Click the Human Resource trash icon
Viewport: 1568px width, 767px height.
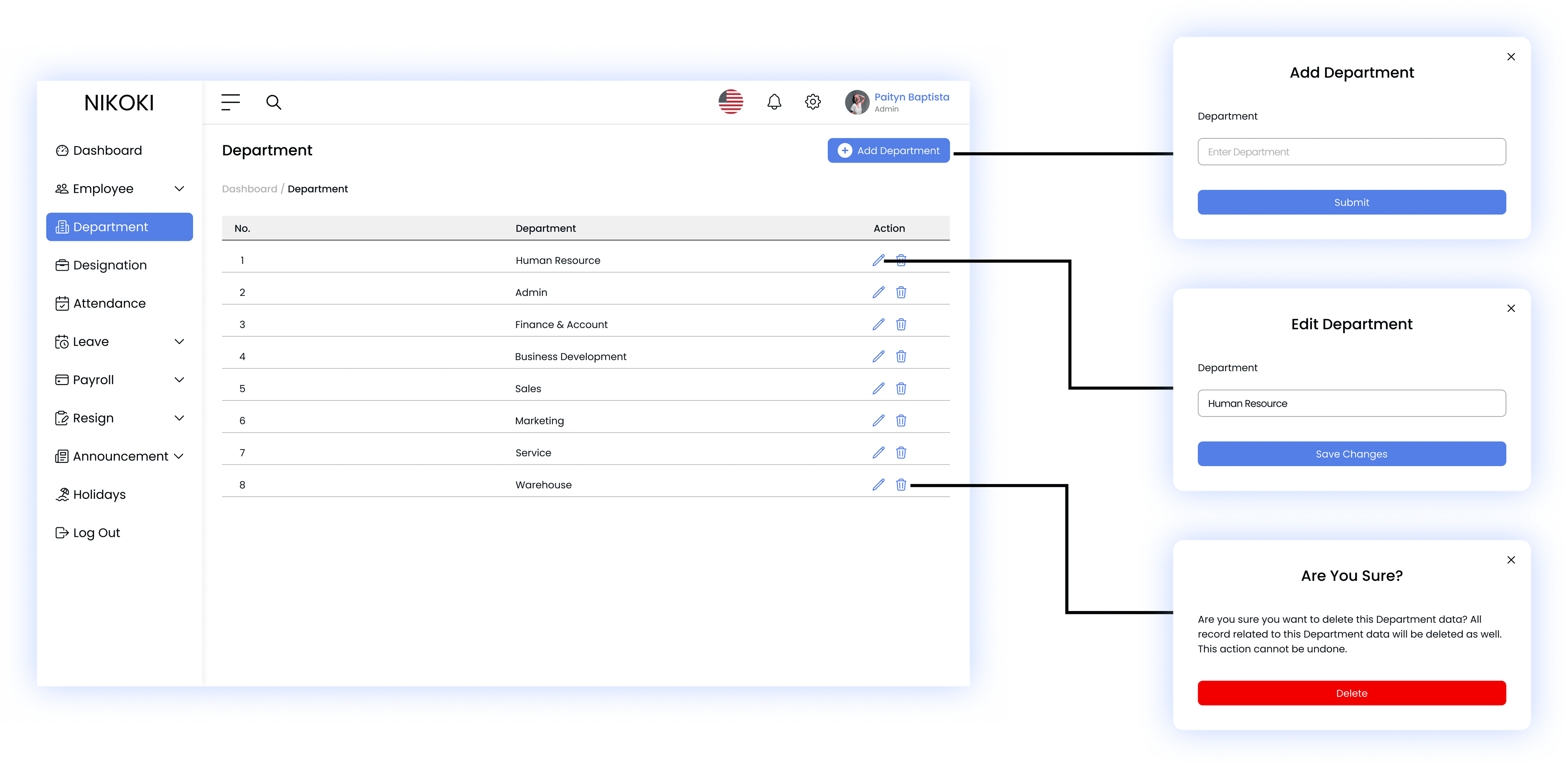coord(901,260)
